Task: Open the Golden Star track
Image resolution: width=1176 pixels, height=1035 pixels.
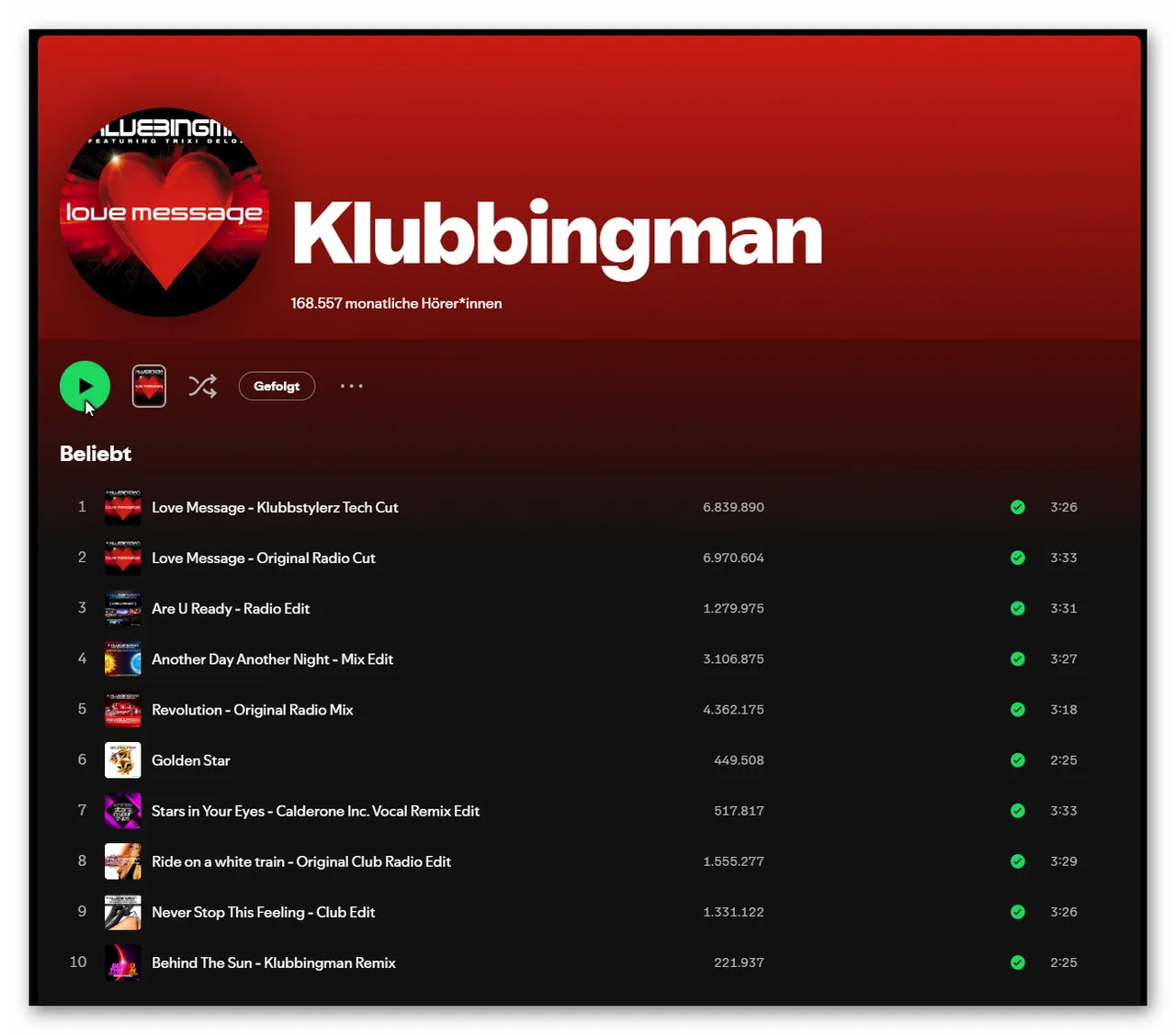Action: [x=191, y=759]
